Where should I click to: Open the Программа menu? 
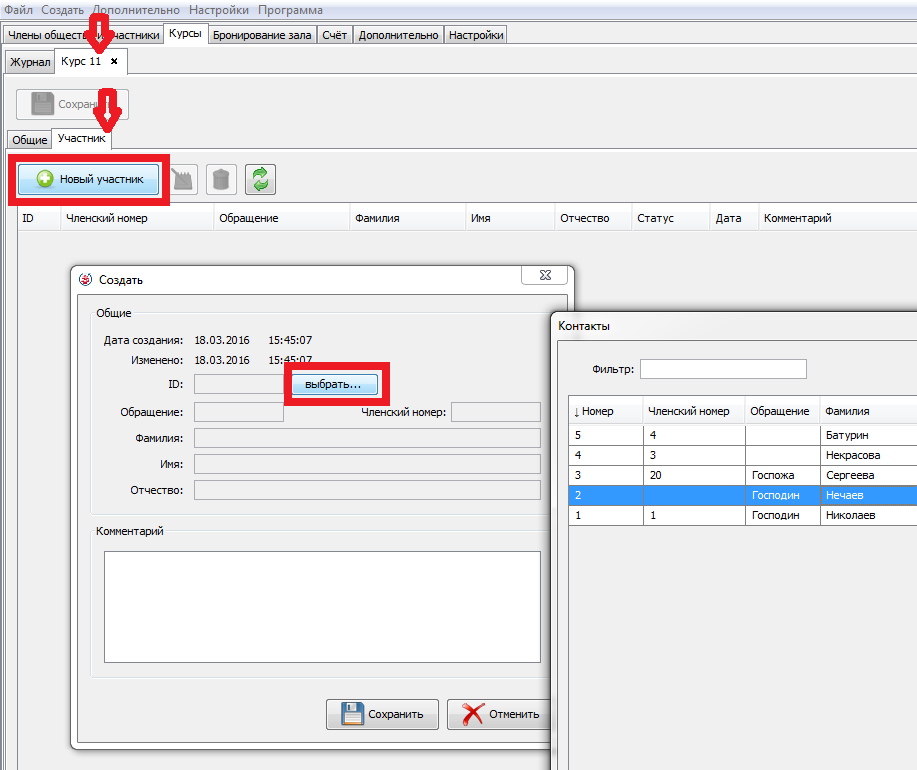[x=290, y=10]
